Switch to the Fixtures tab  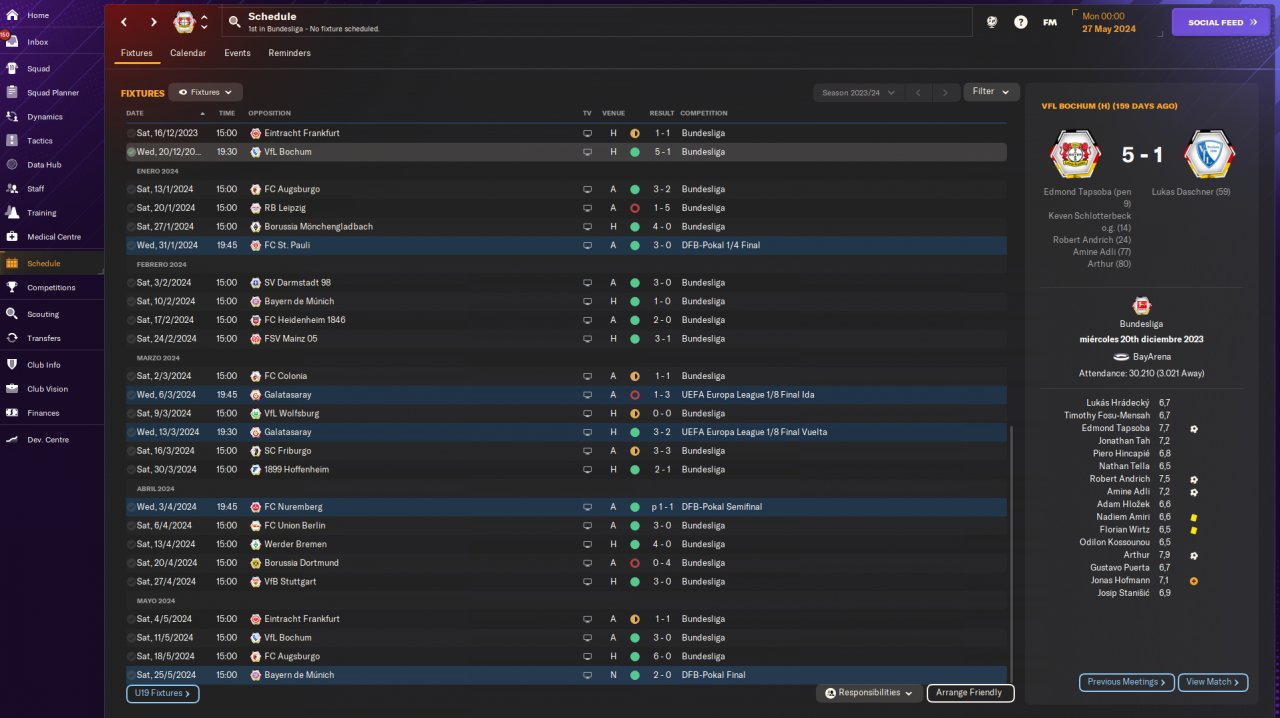137,53
